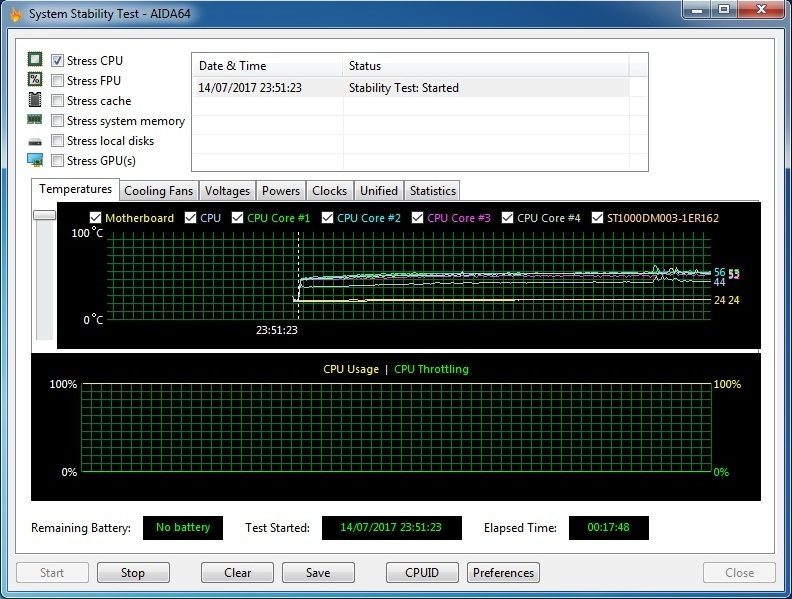
Task: Enable the Stress system memory checkbox
Action: 58,121
